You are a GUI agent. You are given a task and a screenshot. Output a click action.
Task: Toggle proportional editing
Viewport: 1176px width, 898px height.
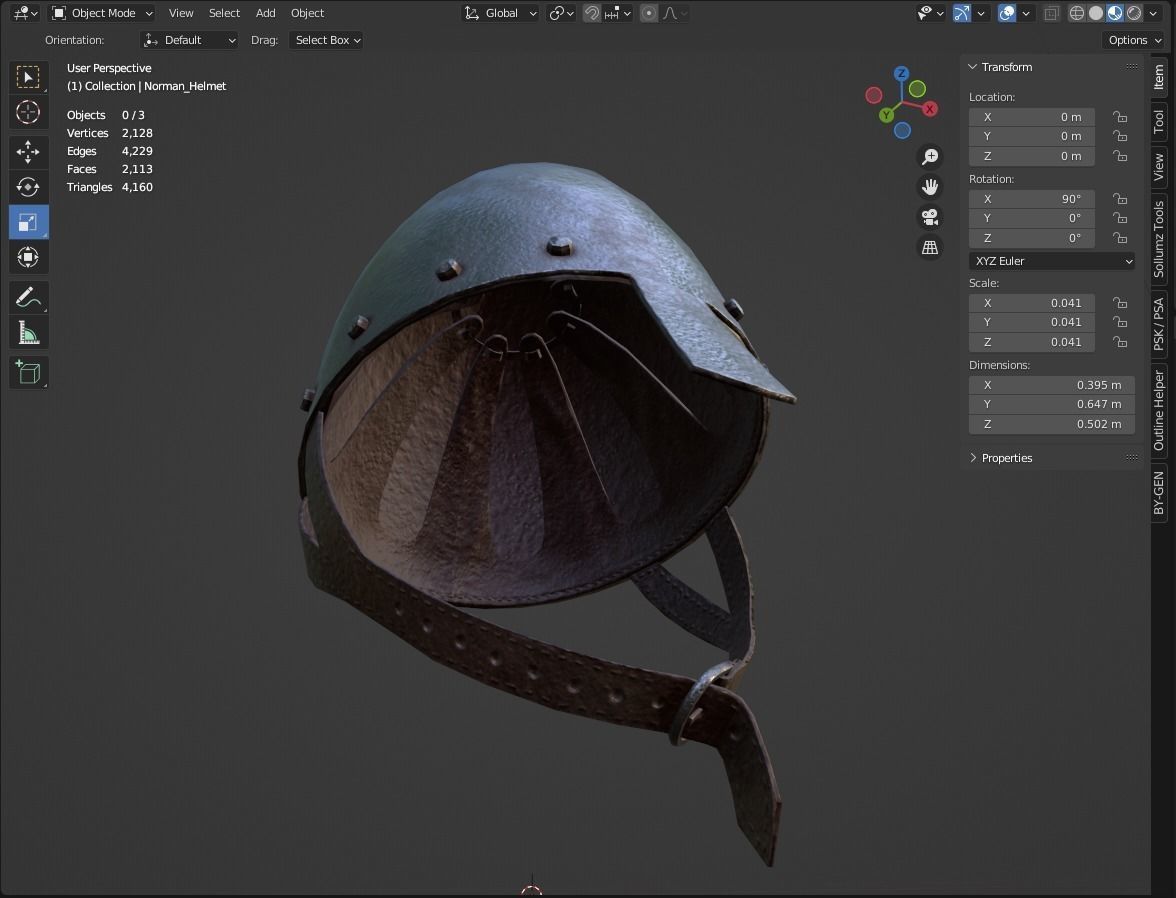[649, 13]
